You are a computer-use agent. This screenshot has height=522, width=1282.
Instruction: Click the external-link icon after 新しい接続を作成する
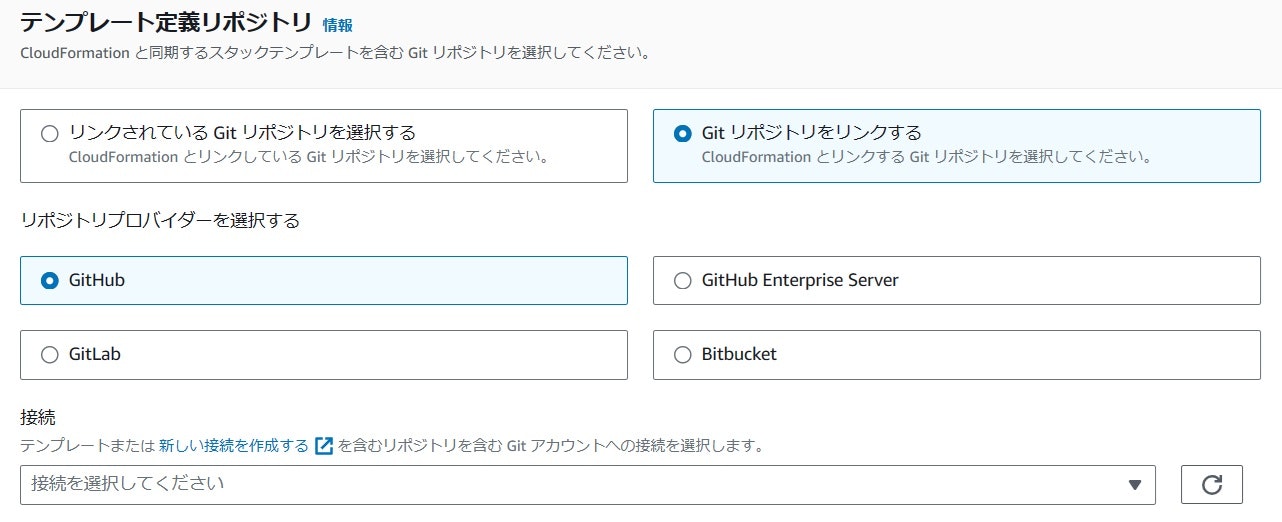(x=324, y=446)
